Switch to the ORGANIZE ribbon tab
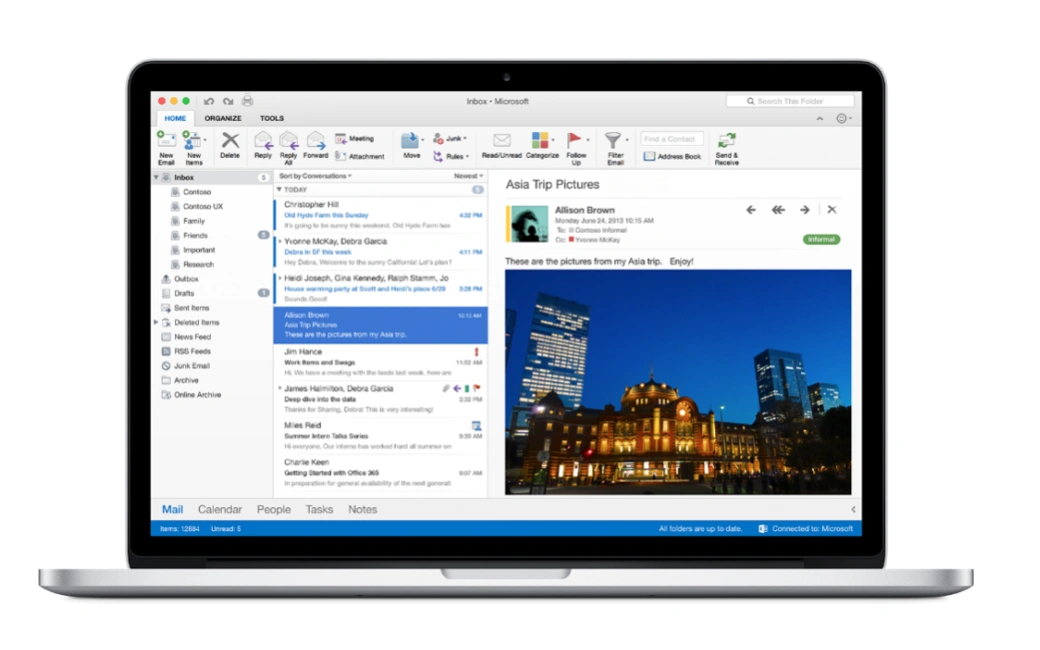The image size is (1040, 650). click(x=222, y=117)
